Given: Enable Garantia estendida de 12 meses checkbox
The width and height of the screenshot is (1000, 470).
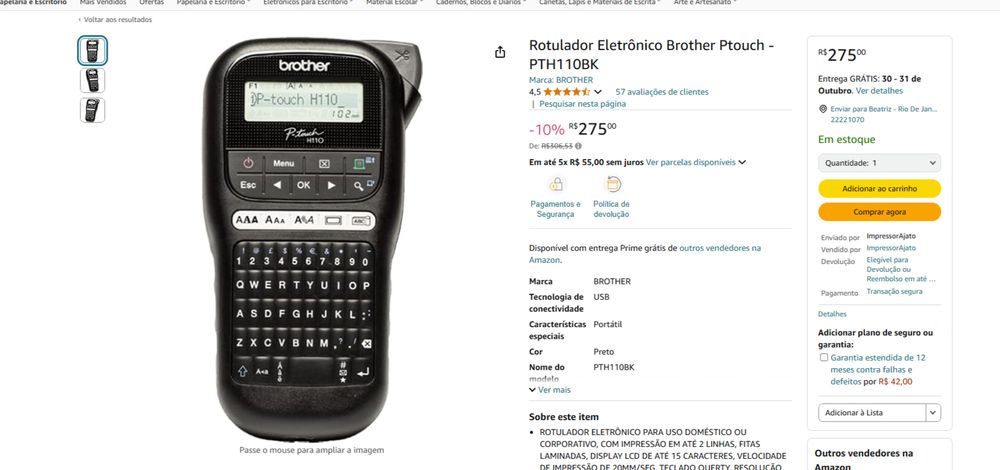Looking at the screenshot, I should pos(823,357).
